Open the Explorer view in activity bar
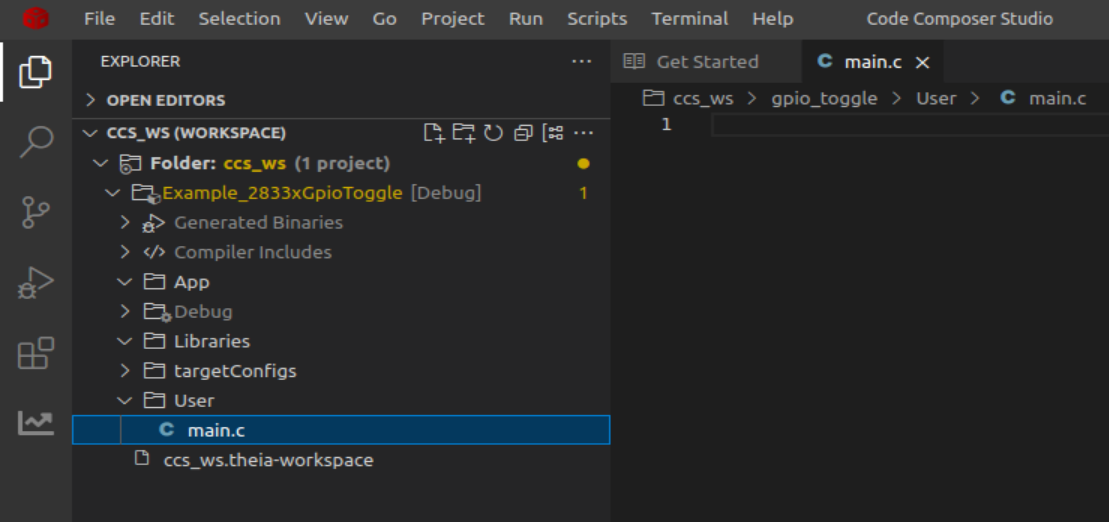1109x522 pixels. coord(35,71)
